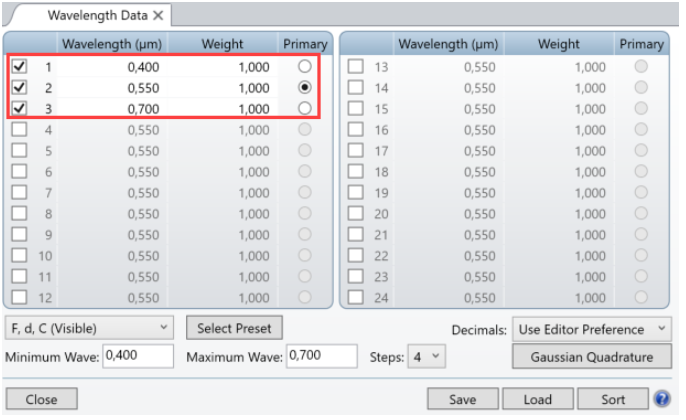Uncheck the wavelength 1 checkbox
The height and width of the screenshot is (420, 686).
click(19, 67)
